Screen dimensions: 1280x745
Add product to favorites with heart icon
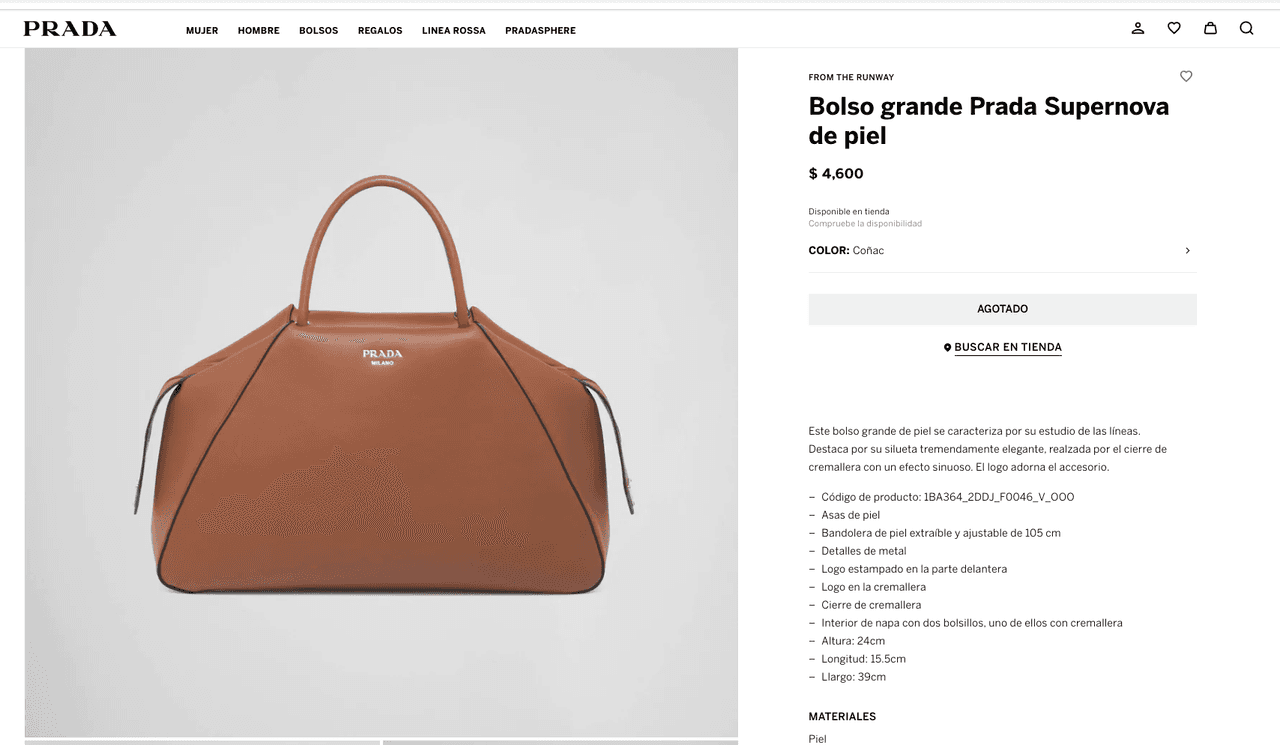point(1186,77)
